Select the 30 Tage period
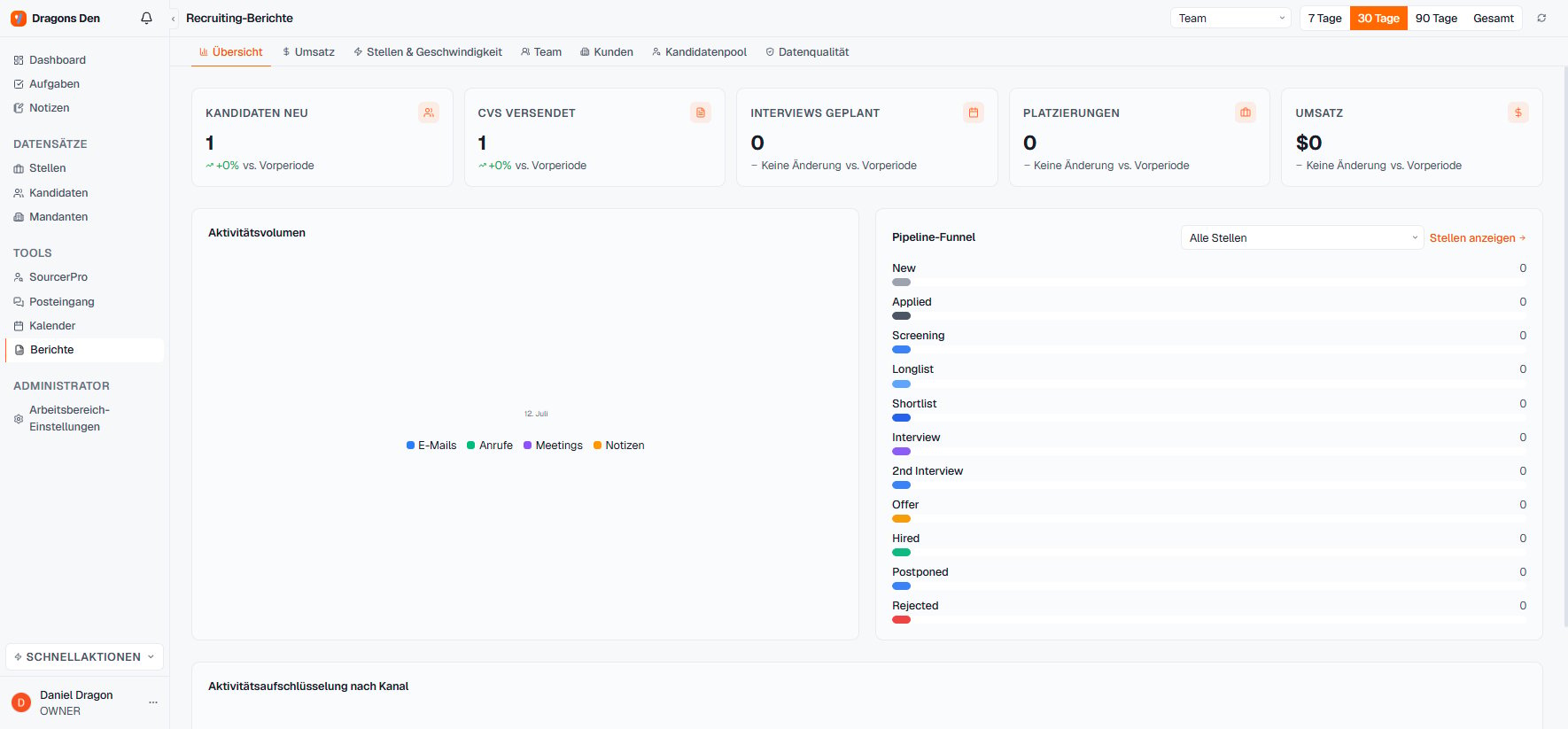Viewport: 1568px width, 729px height. pyautogui.click(x=1378, y=19)
